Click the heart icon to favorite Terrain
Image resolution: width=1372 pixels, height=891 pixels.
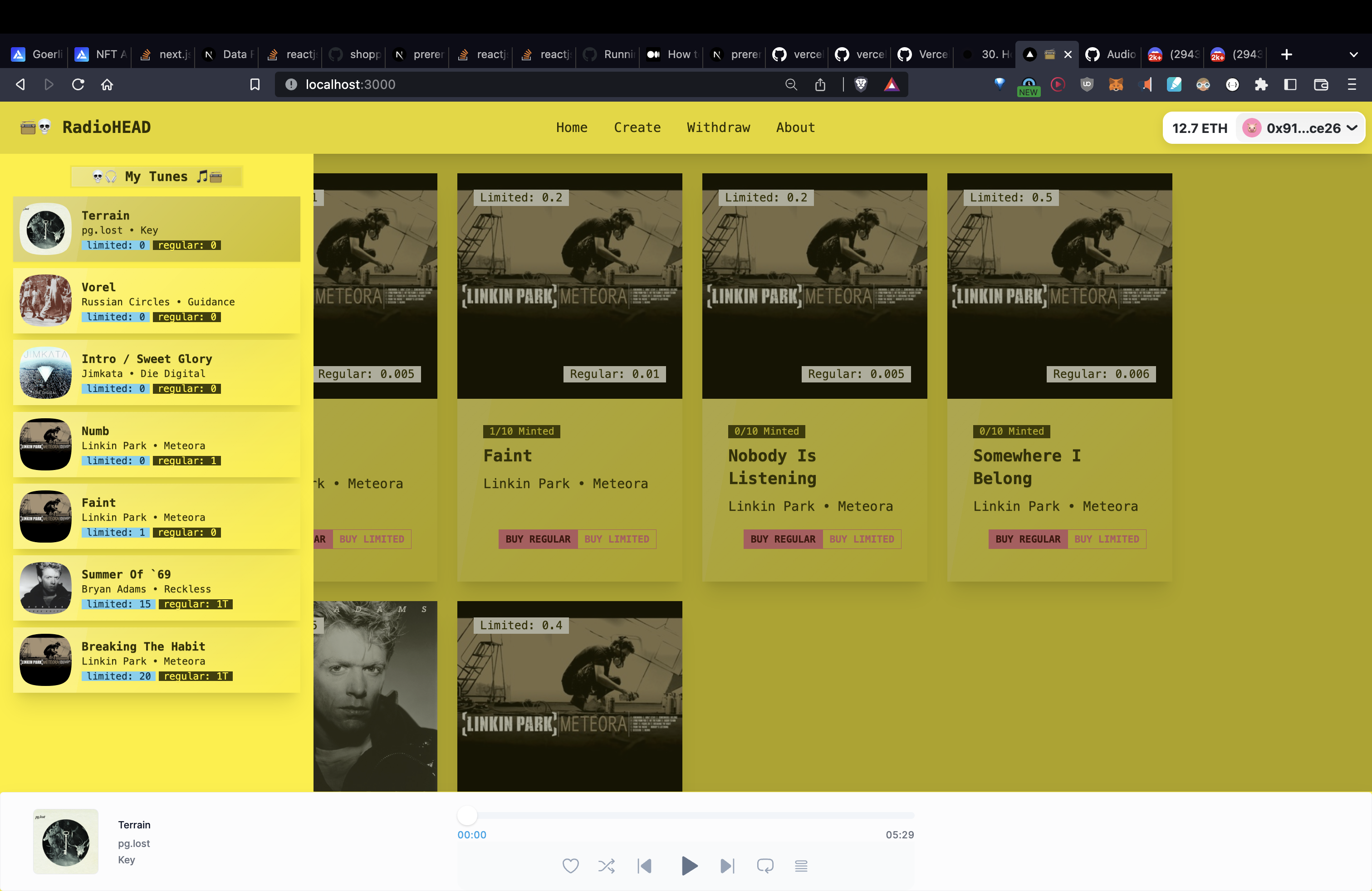pos(570,866)
